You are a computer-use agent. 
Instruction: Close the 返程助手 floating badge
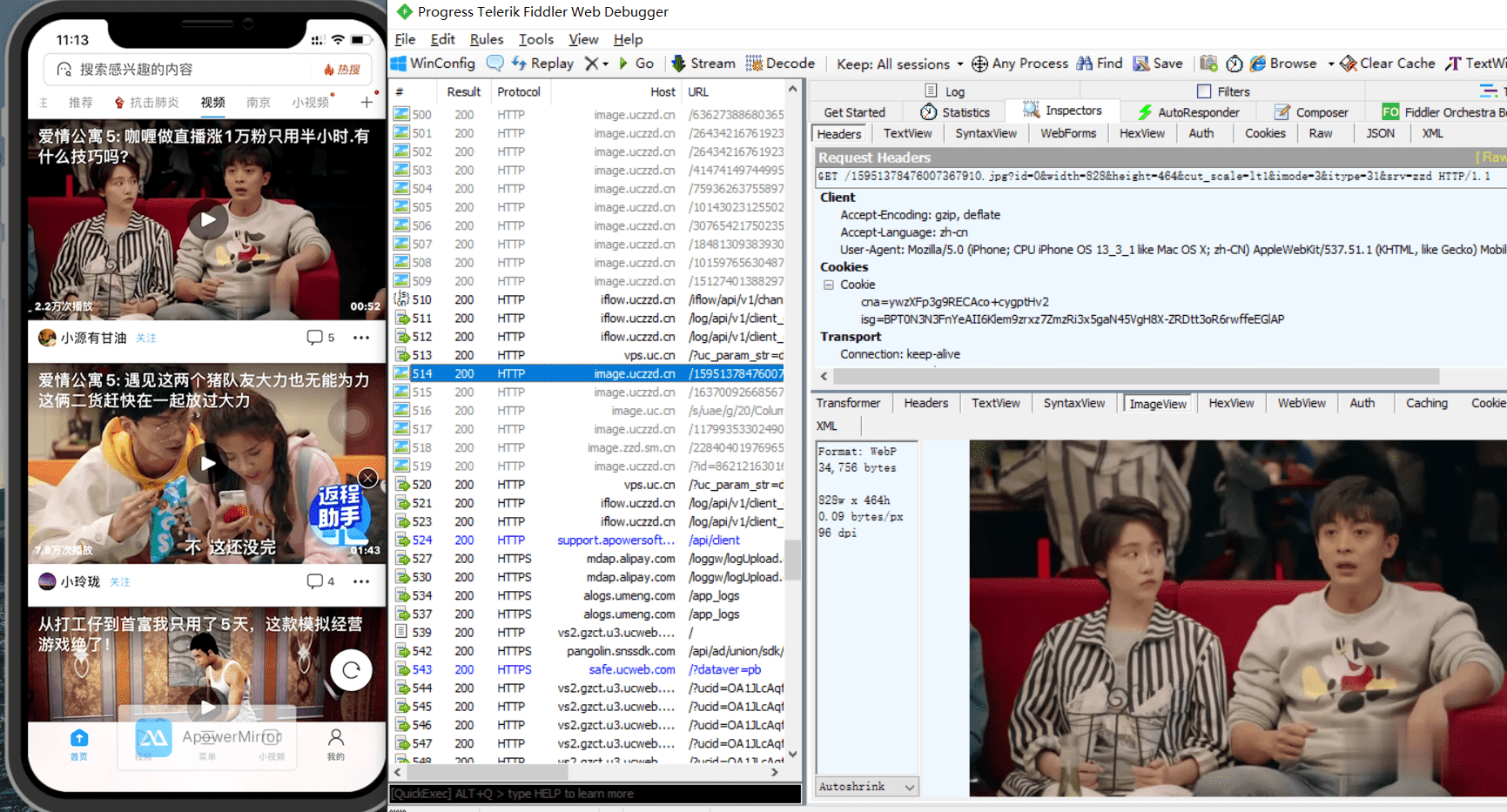pos(368,478)
